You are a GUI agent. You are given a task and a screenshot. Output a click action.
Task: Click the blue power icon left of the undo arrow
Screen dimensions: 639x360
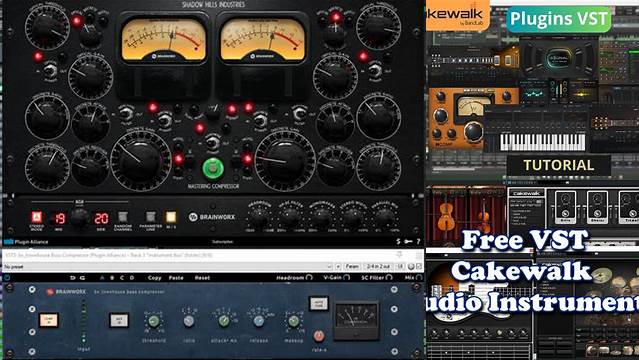tap(7, 278)
